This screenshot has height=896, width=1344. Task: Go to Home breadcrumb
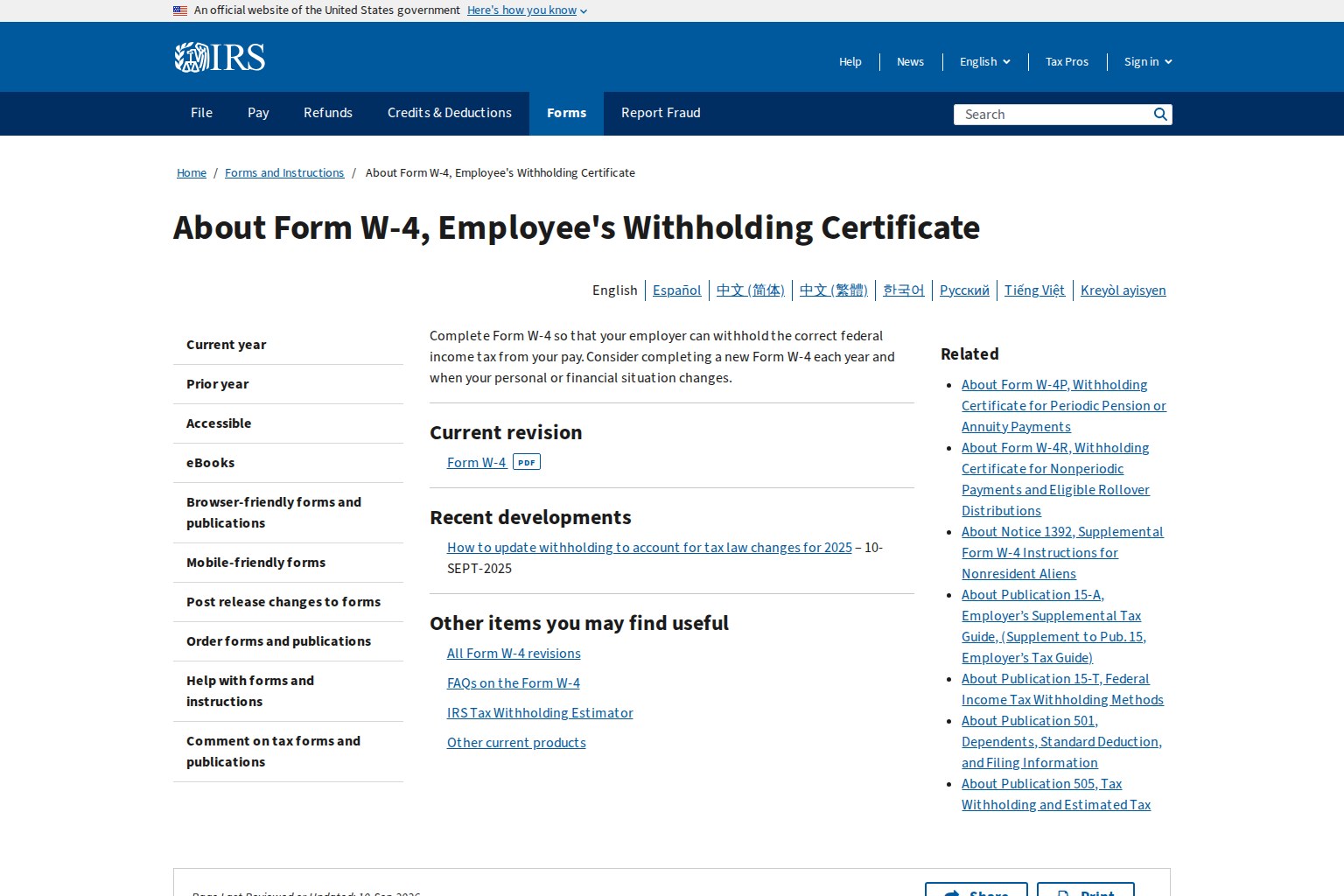192,173
